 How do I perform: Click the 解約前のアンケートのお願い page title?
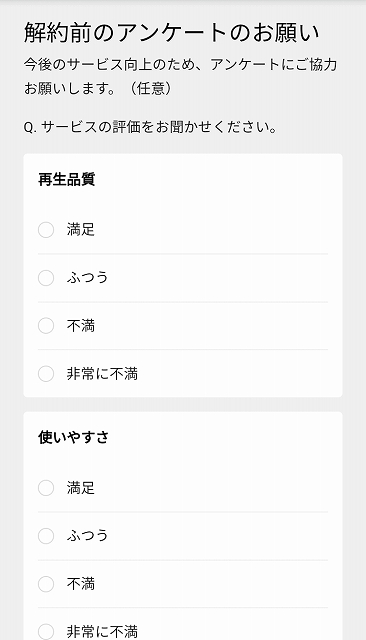pos(171,33)
